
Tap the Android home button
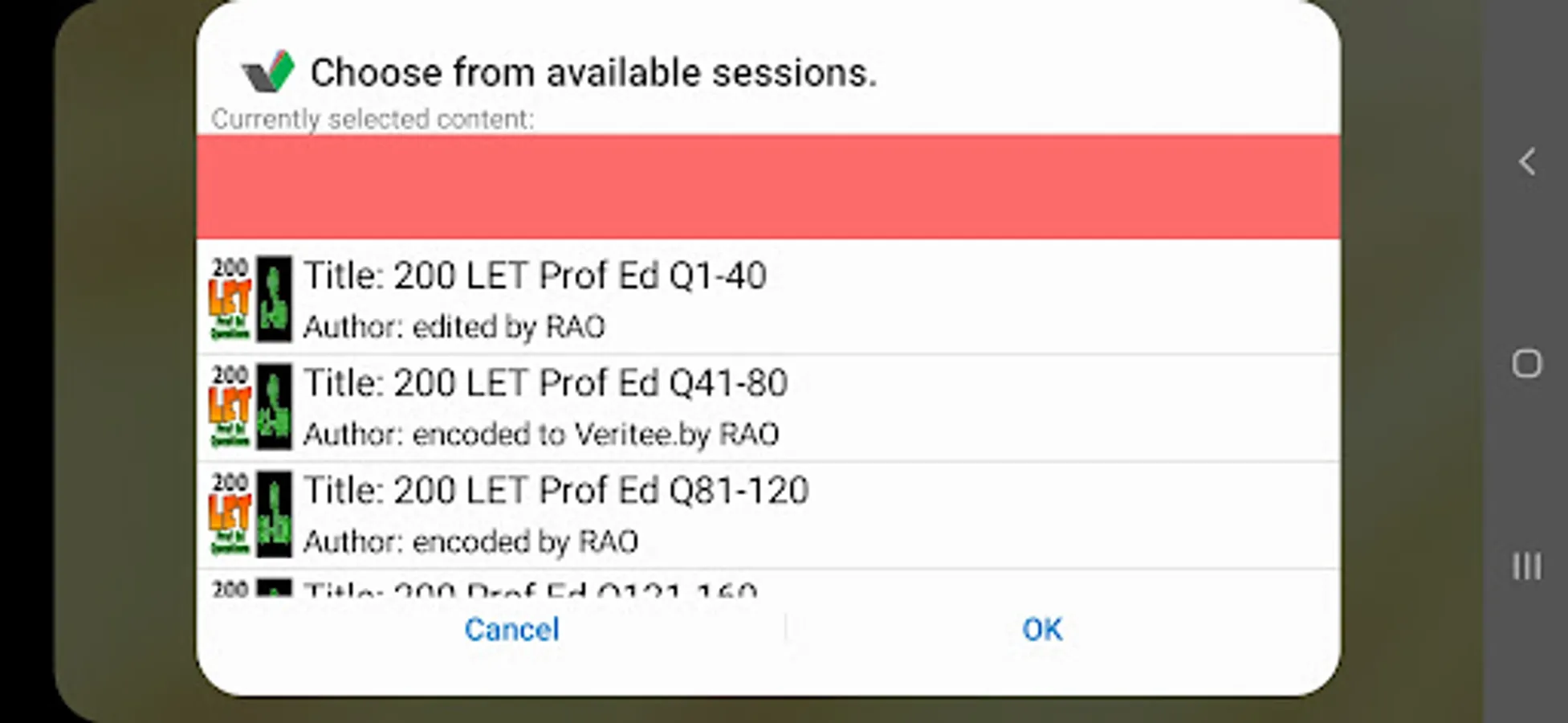tap(1526, 364)
